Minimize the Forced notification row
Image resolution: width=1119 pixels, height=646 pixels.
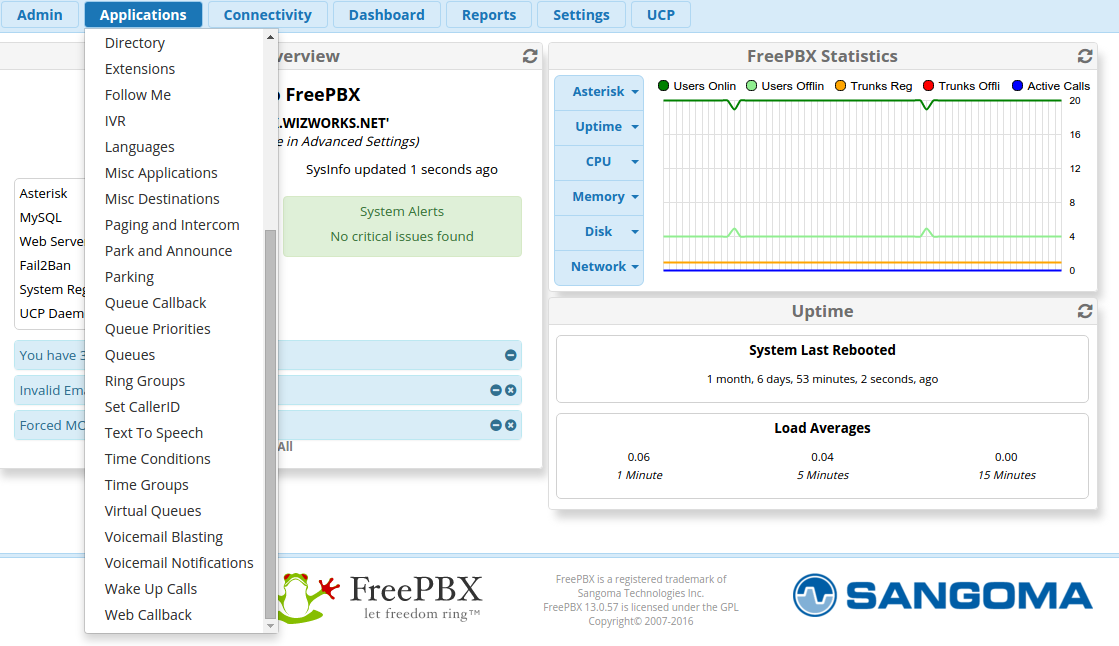[496, 425]
